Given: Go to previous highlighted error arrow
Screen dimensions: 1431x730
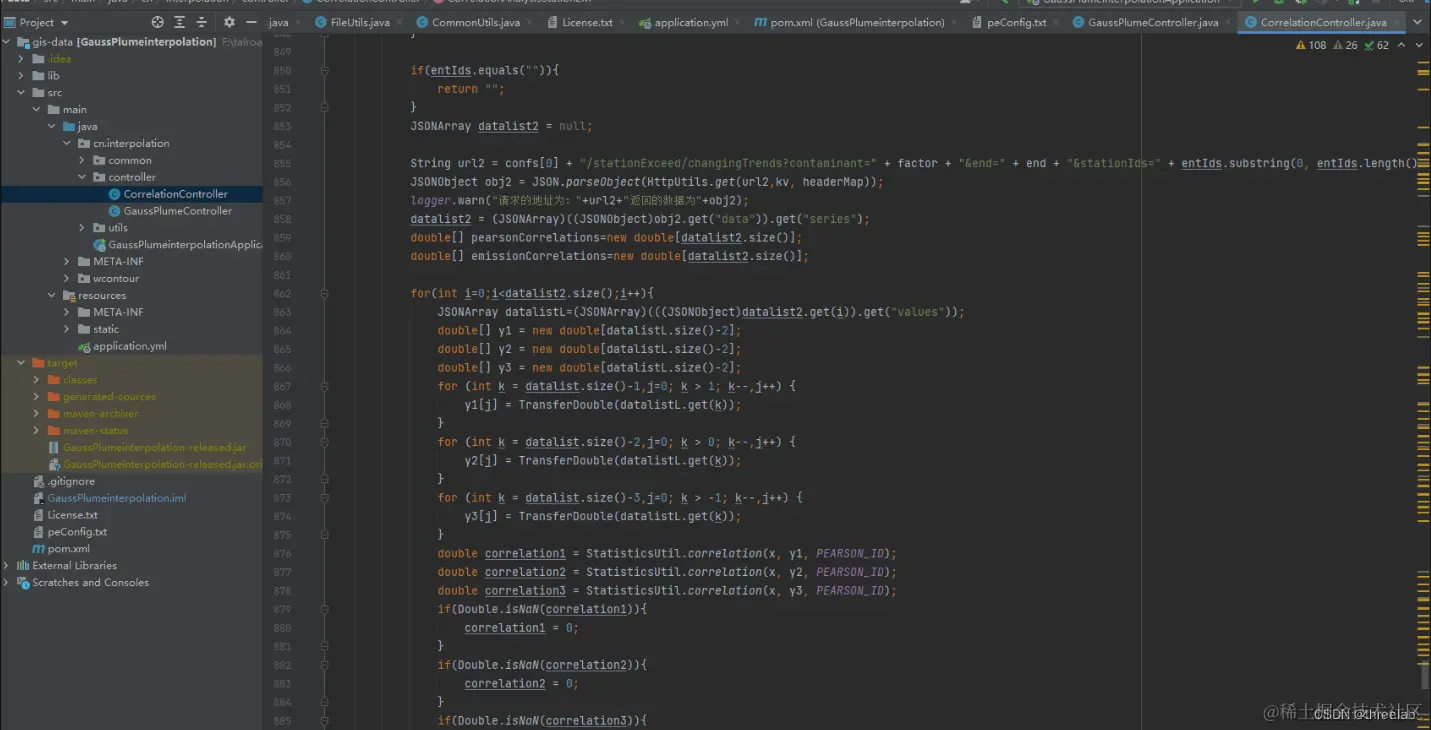Looking at the screenshot, I should [x=1402, y=45].
